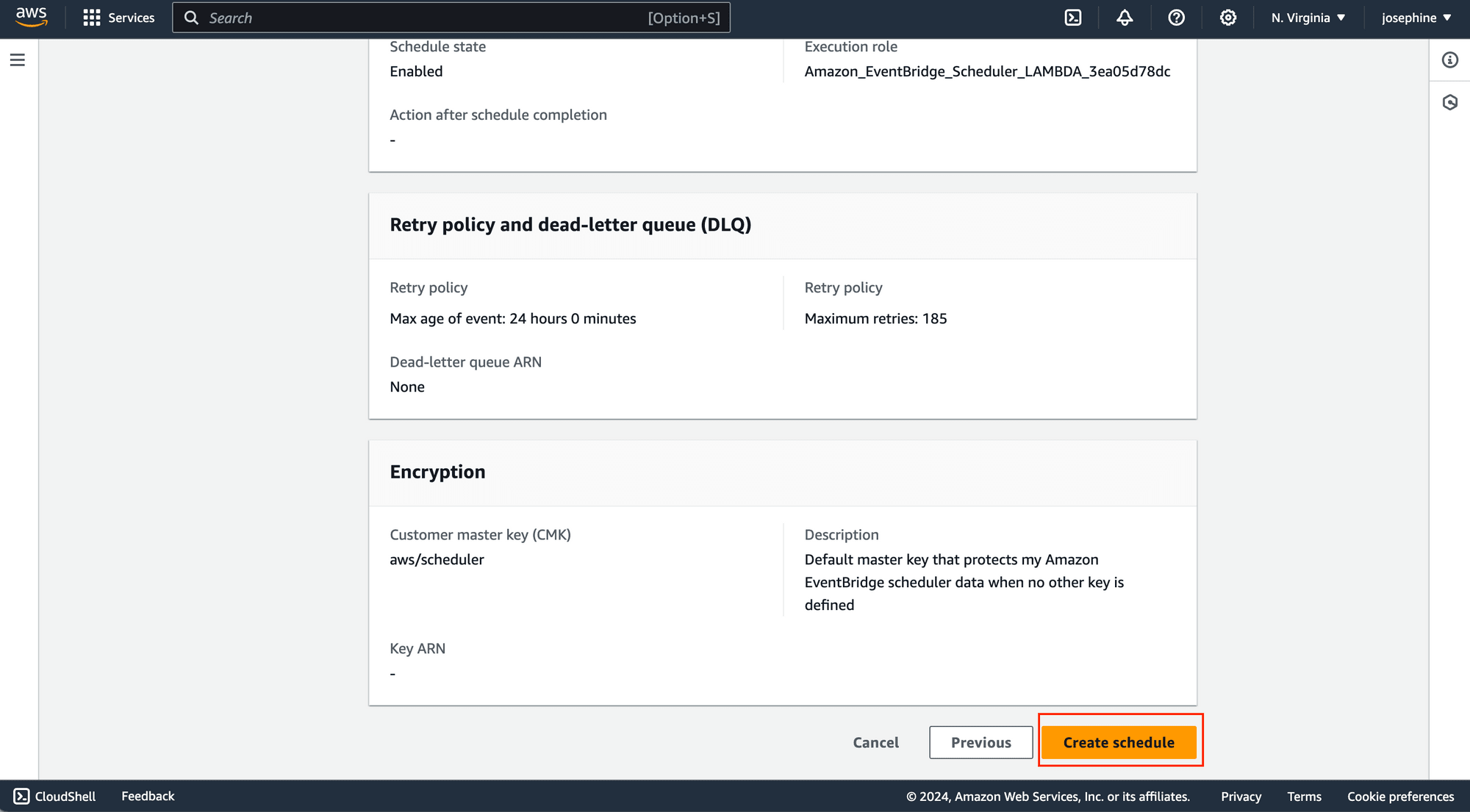Open the Services grid menu
1470x812 pixels.
pos(92,18)
